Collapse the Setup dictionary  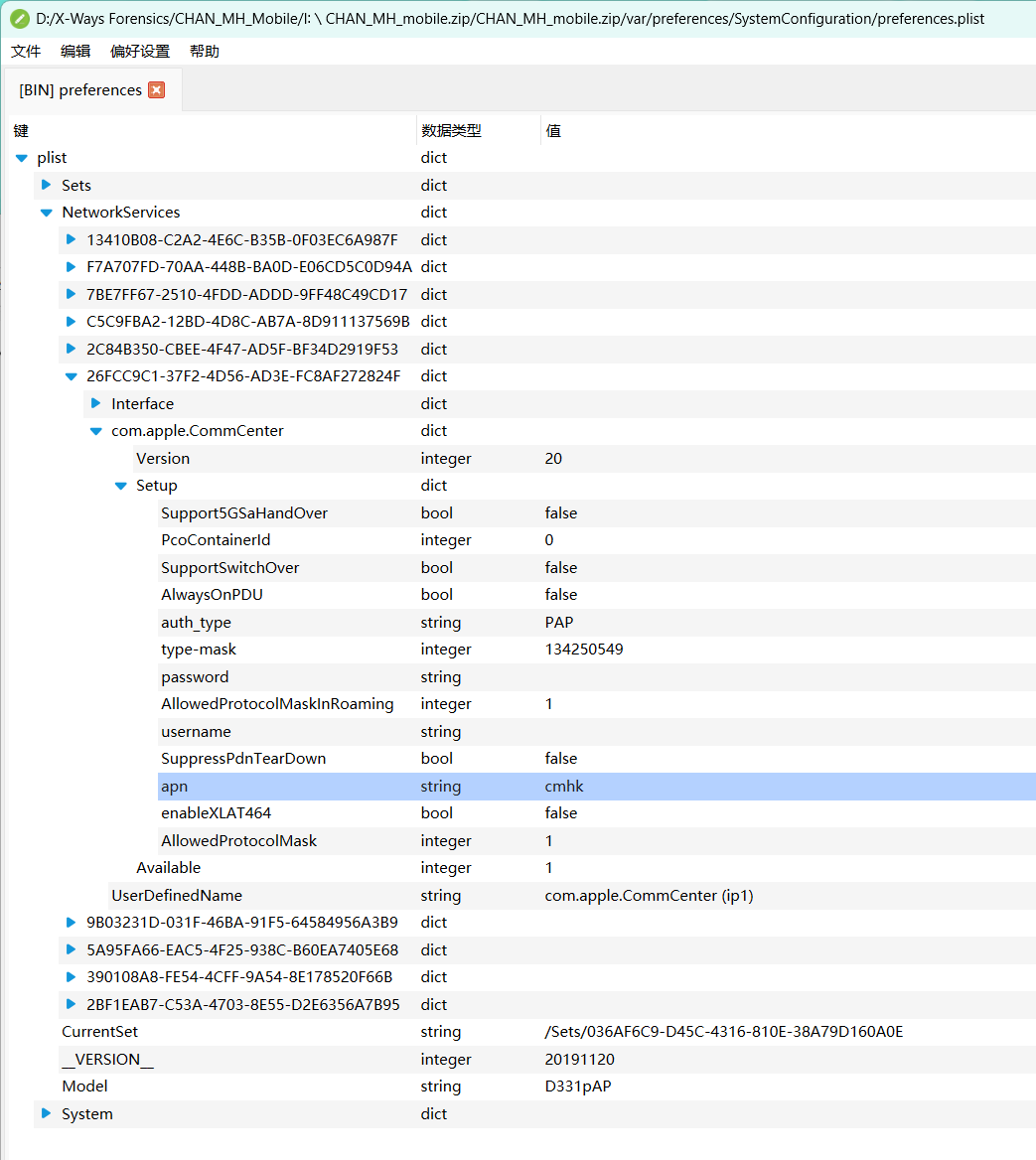[120, 486]
